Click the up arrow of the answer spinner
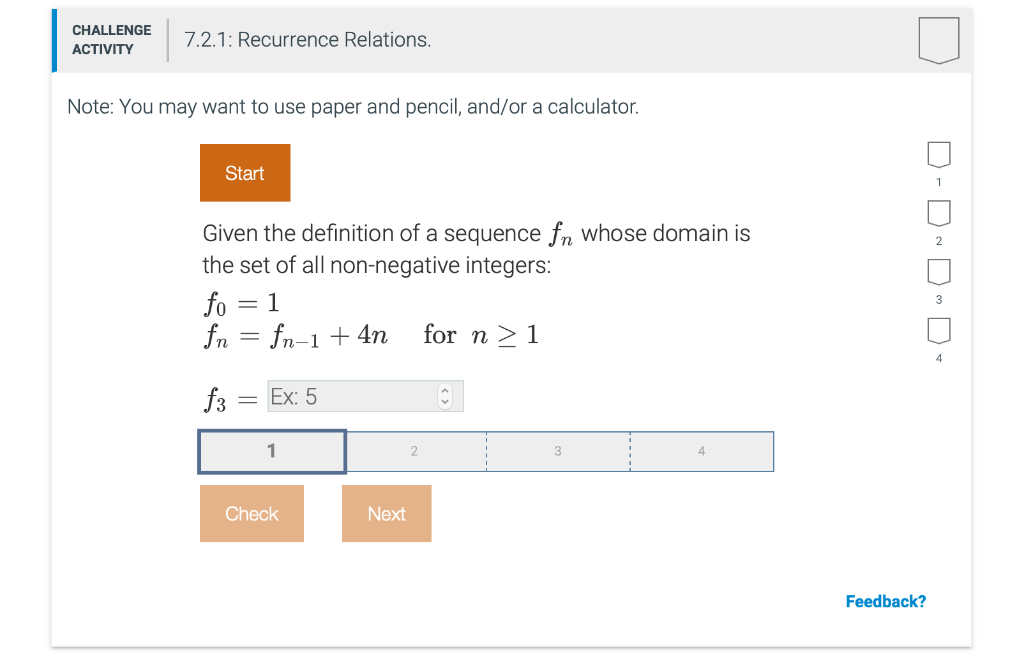Screen dimensions: 1024x666 [445, 391]
